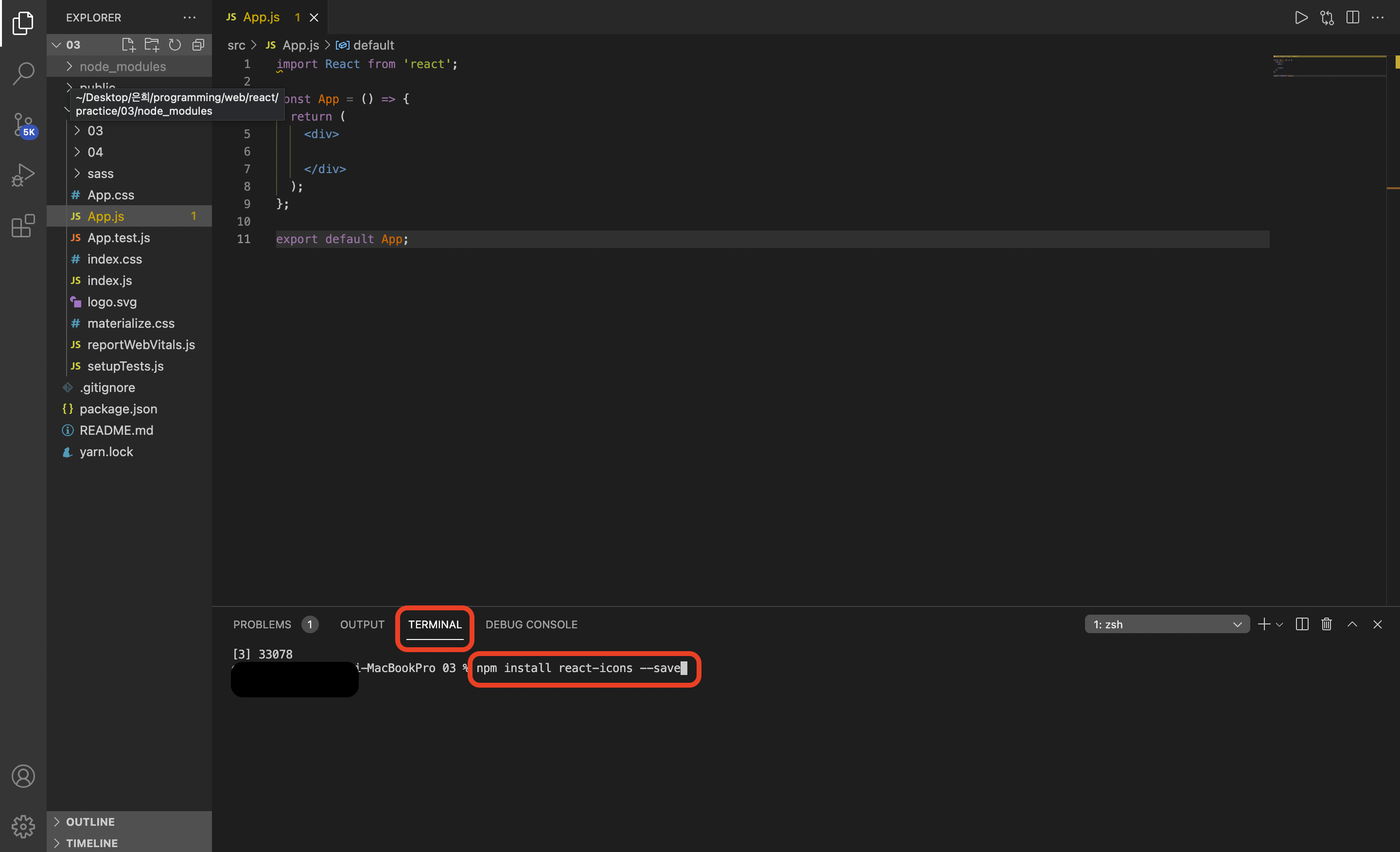The height and width of the screenshot is (852, 1400).
Task: Click the Run Code play icon
Action: tap(1300, 18)
